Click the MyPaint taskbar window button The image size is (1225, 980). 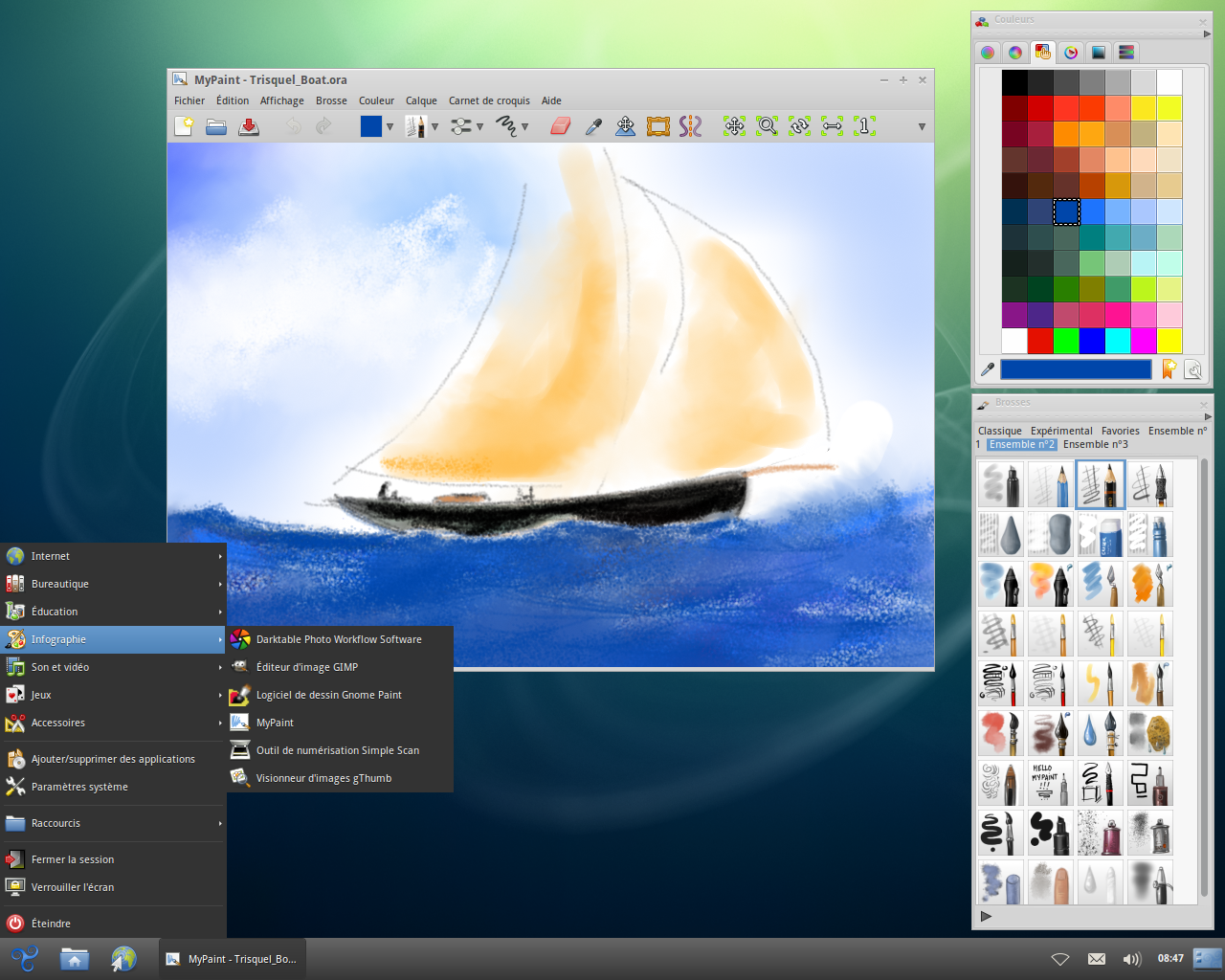(232, 959)
